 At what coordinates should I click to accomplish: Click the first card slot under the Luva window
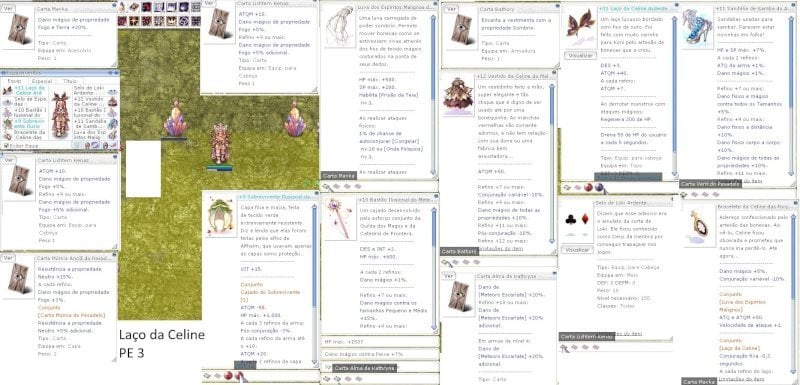(x=327, y=187)
